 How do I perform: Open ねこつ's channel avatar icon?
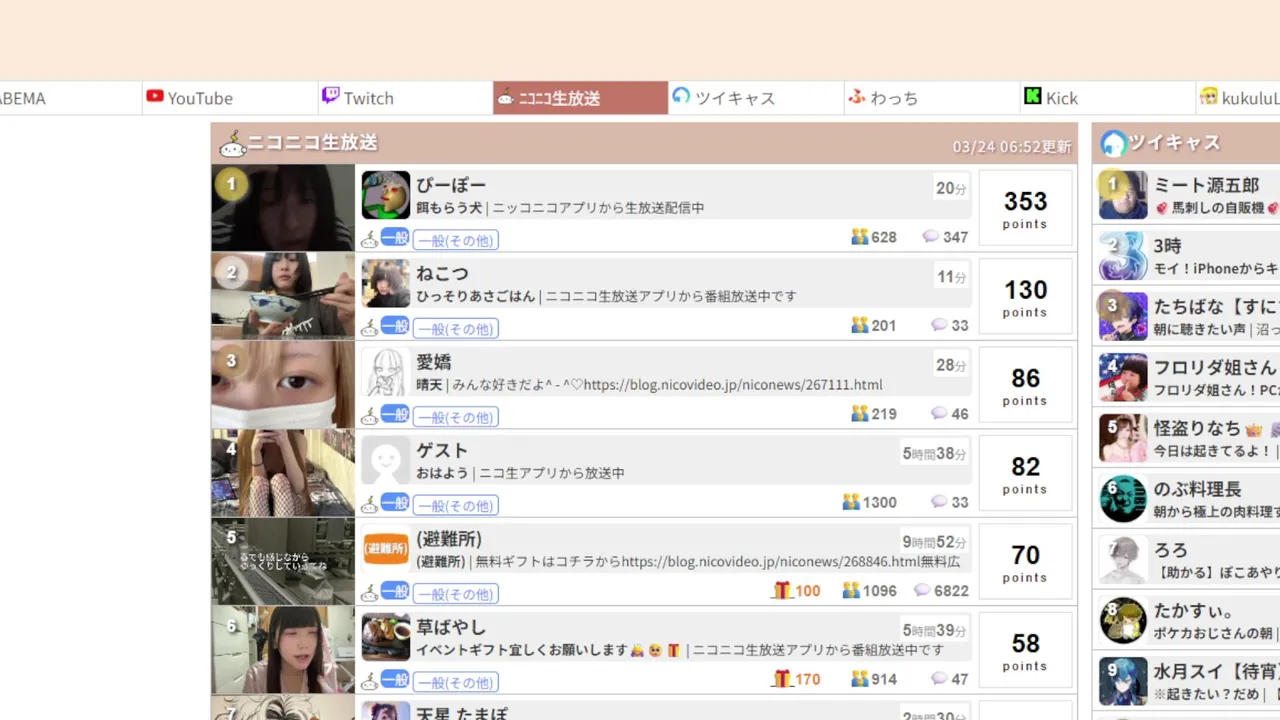(x=386, y=284)
